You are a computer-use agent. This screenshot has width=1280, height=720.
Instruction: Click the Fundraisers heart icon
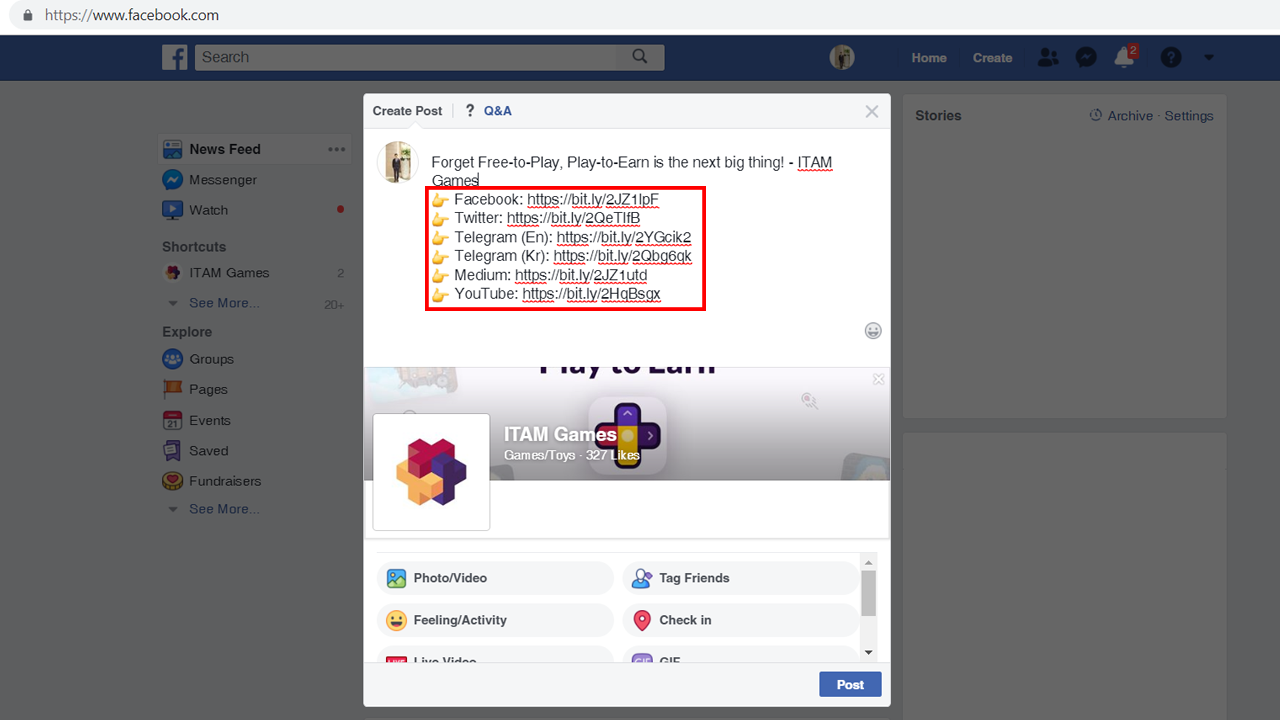[172, 481]
